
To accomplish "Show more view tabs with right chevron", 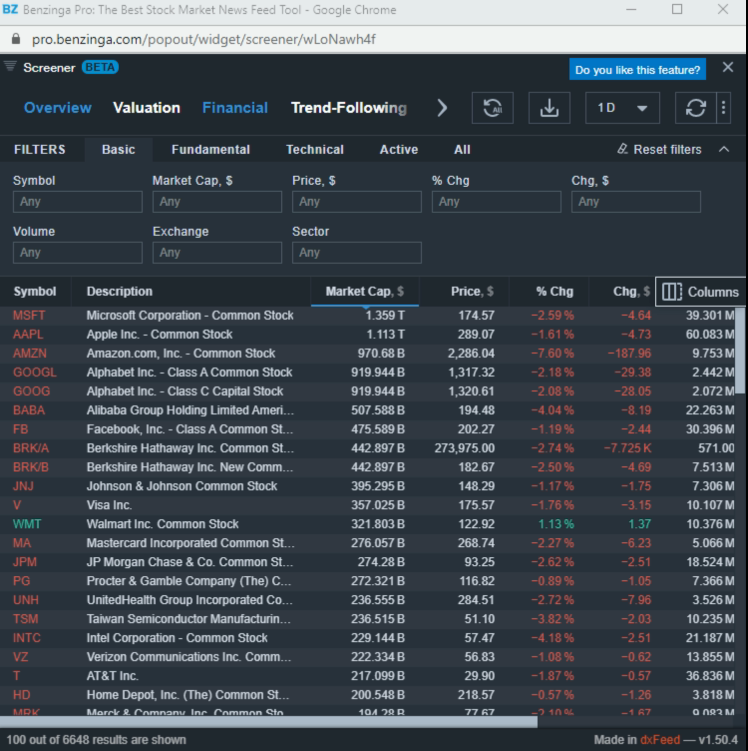I will (442, 108).
